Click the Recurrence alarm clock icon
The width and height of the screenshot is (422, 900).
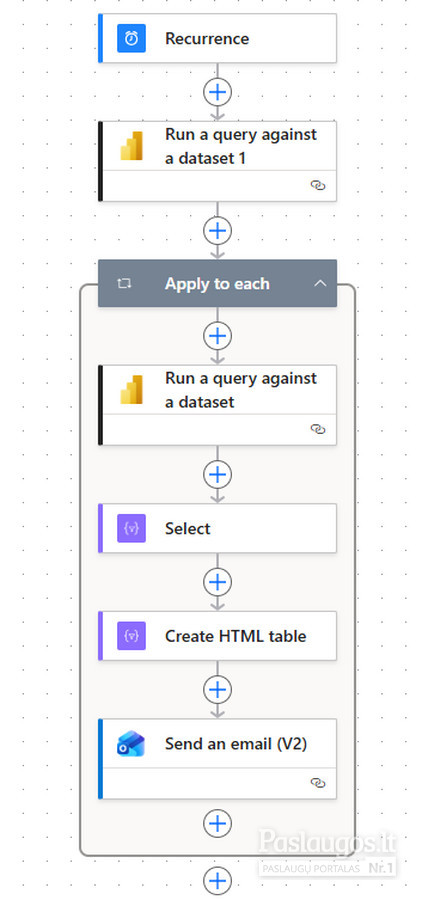(x=131, y=38)
